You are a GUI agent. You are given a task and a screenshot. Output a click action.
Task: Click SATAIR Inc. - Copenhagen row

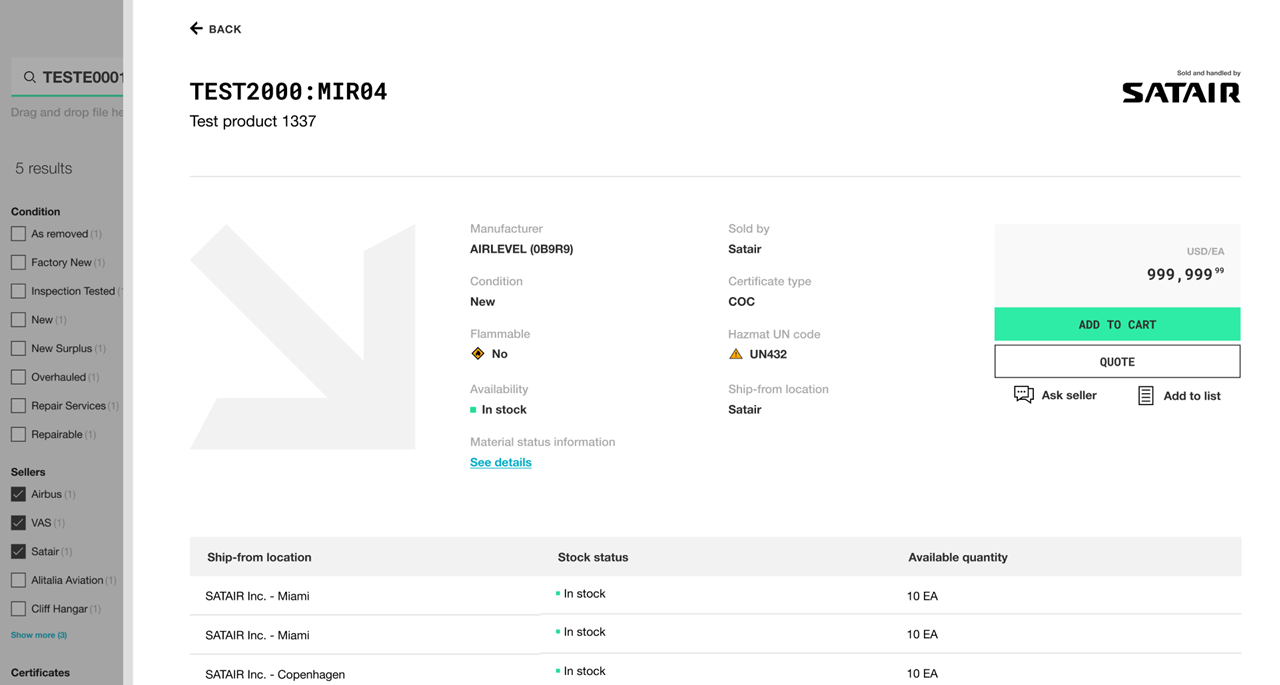coord(715,673)
